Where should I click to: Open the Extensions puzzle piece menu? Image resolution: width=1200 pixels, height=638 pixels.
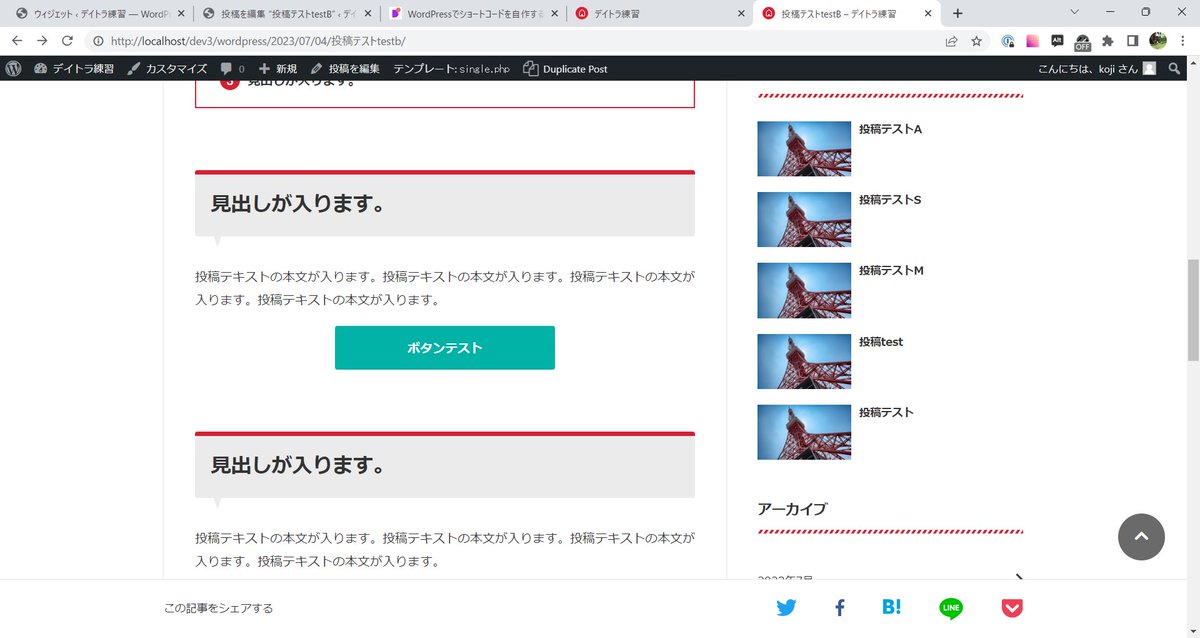[x=1108, y=41]
